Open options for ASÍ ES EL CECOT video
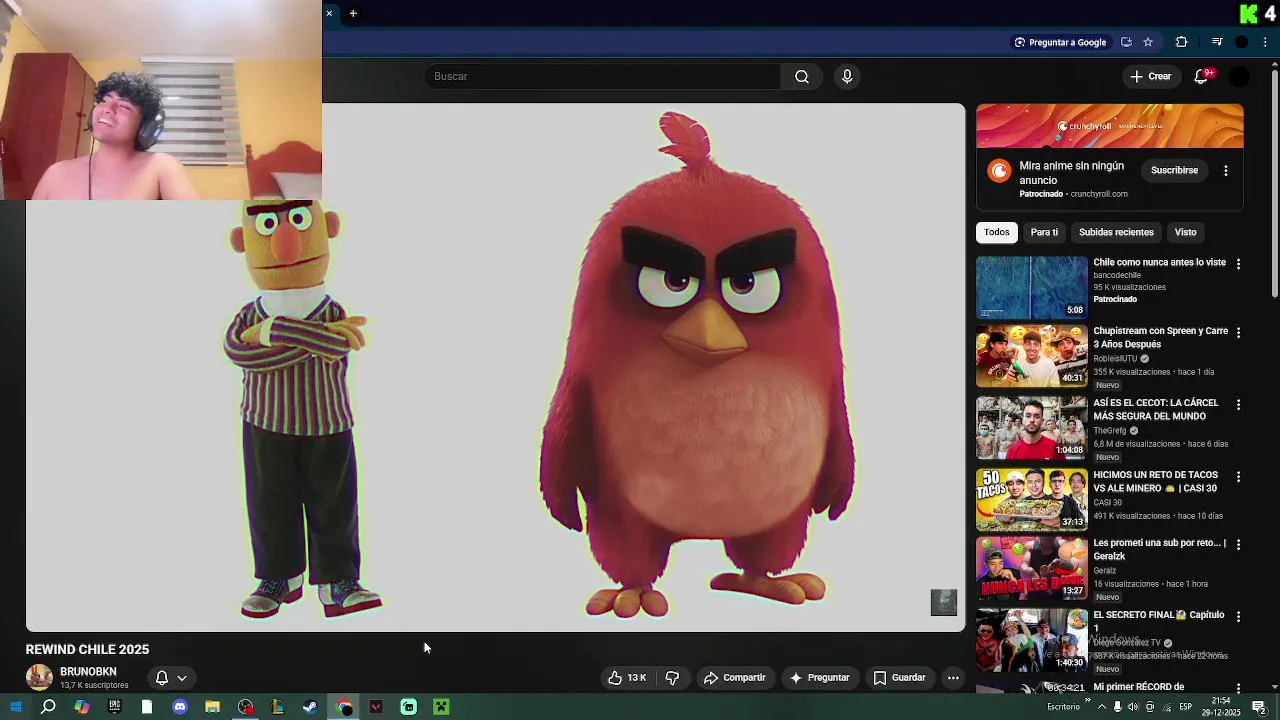 1238,404
